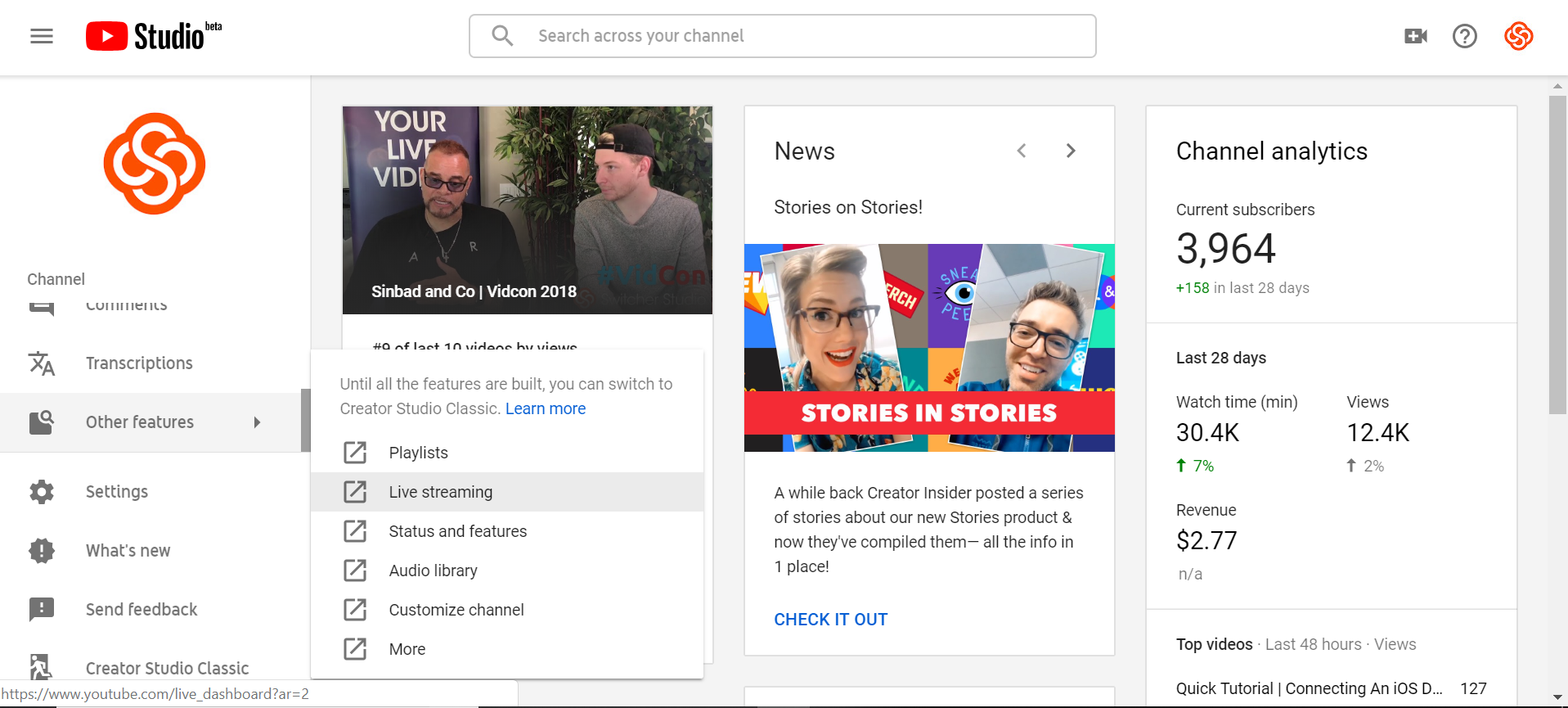Go to previous news item
The width and height of the screenshot is (1568, 708).
tap(1022, 151)
